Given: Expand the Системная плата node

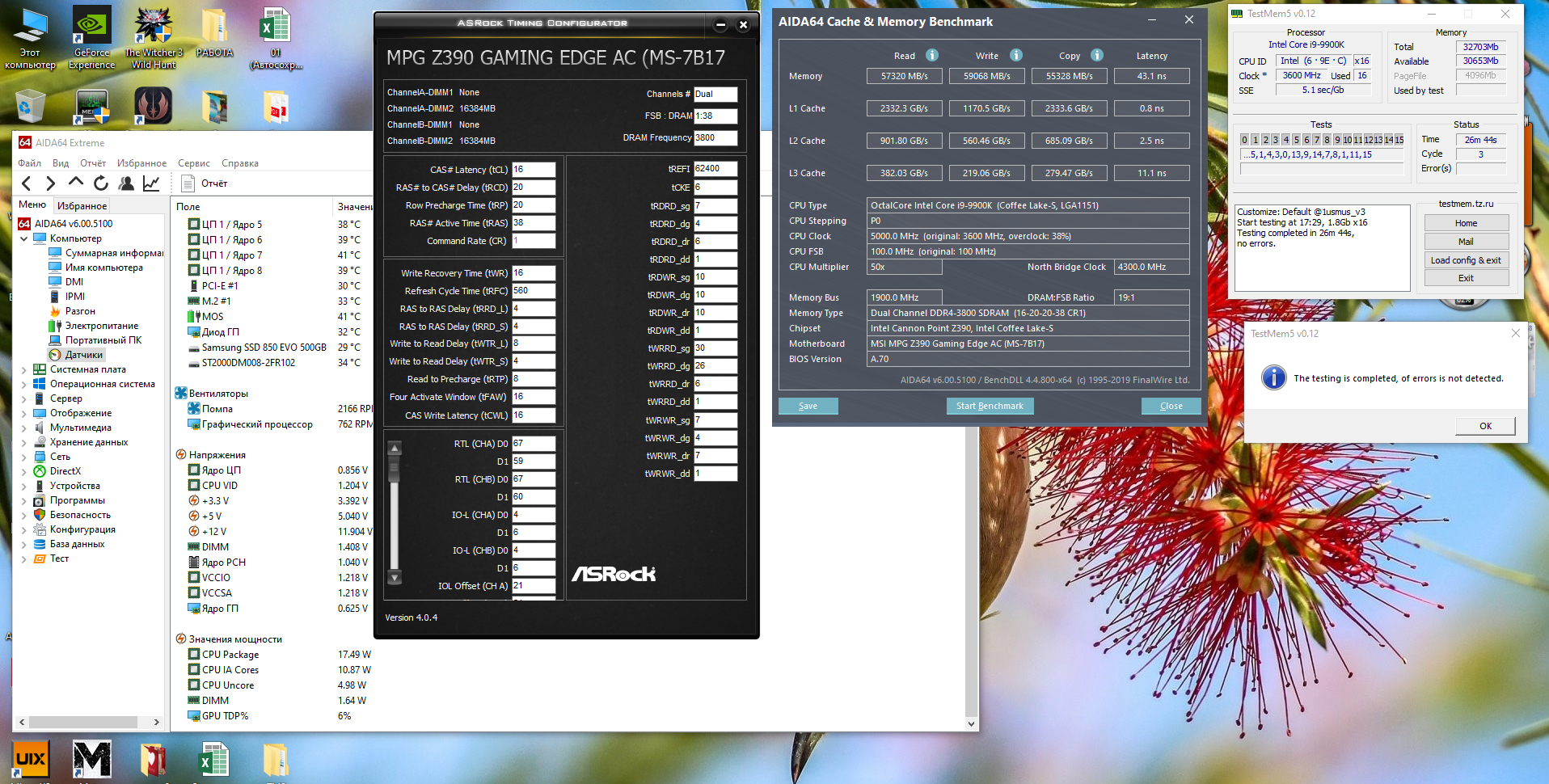Looking at the screenshot, I should tap(23, 369).
